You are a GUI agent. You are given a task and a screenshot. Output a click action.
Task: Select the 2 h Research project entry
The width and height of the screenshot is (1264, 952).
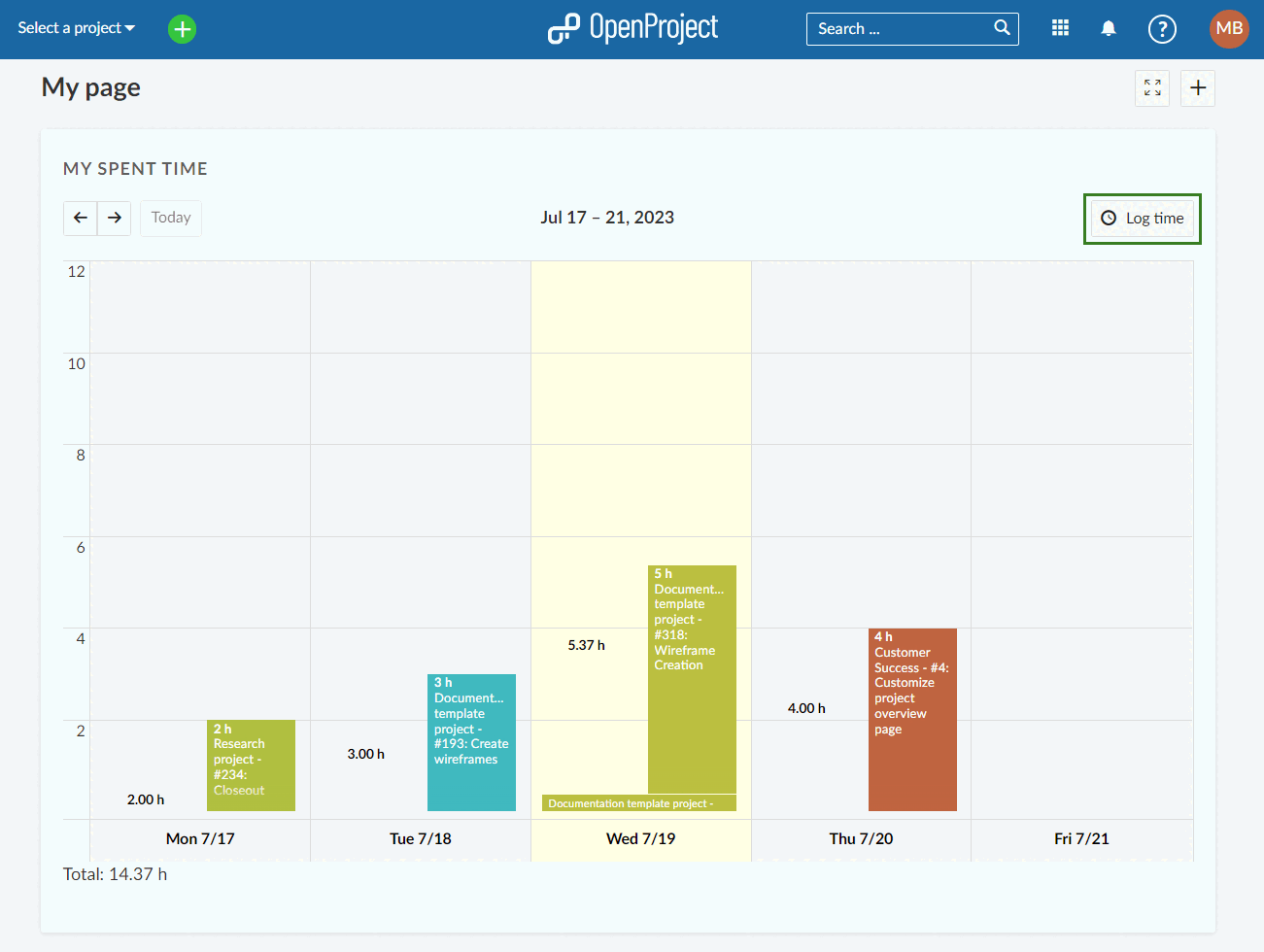coord(251,765)
